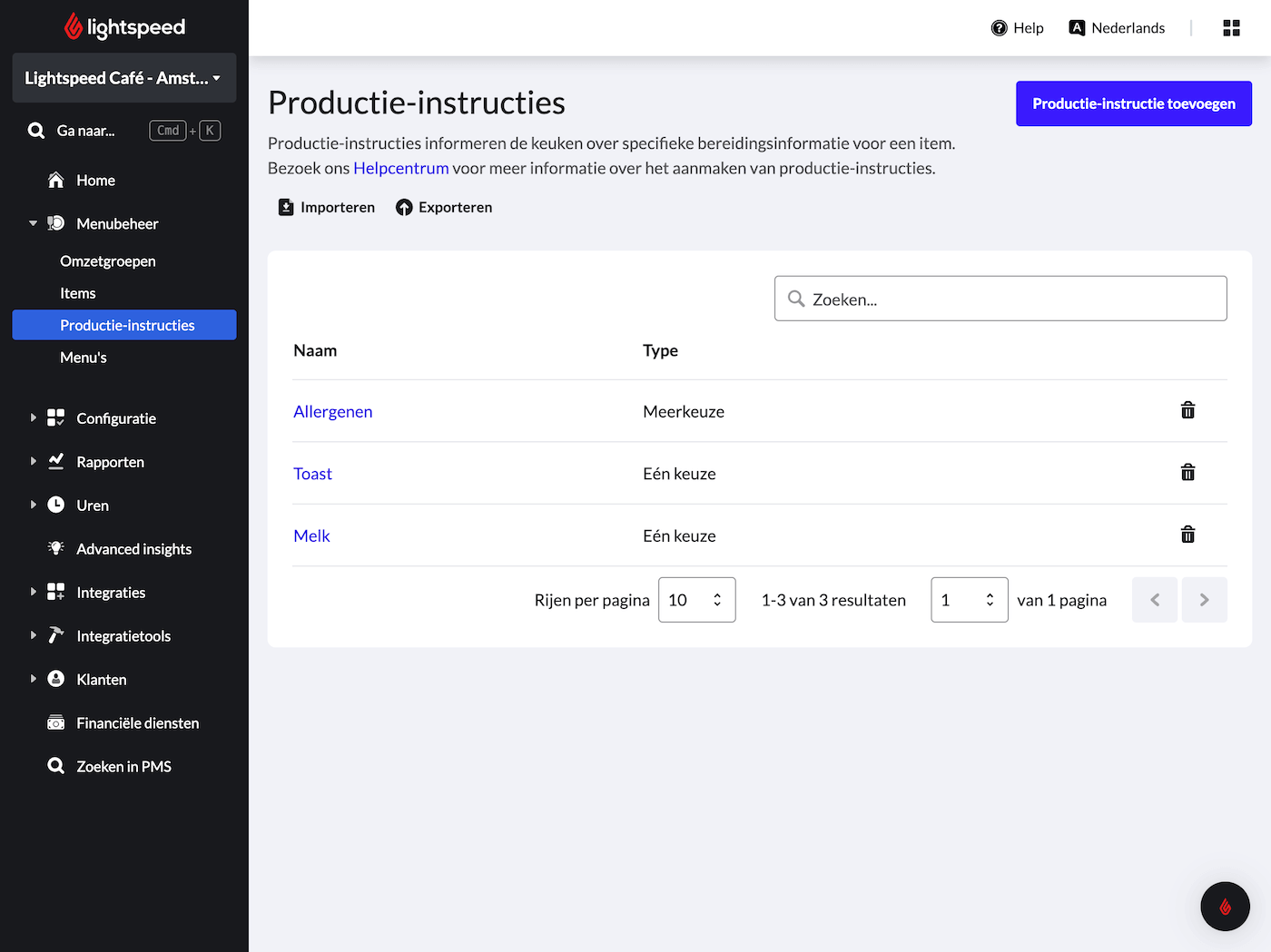Viewport: 1271px width, 952px height.
Task: Delete the Allergenen row via trash icon
Action: tap(1187, 410)
